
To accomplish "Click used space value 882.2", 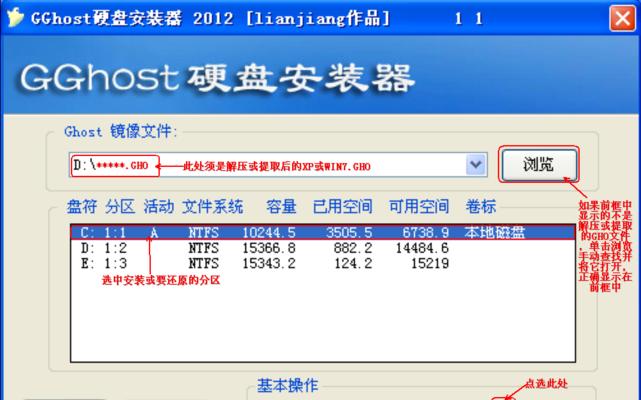I will click(x=353, y=248).
